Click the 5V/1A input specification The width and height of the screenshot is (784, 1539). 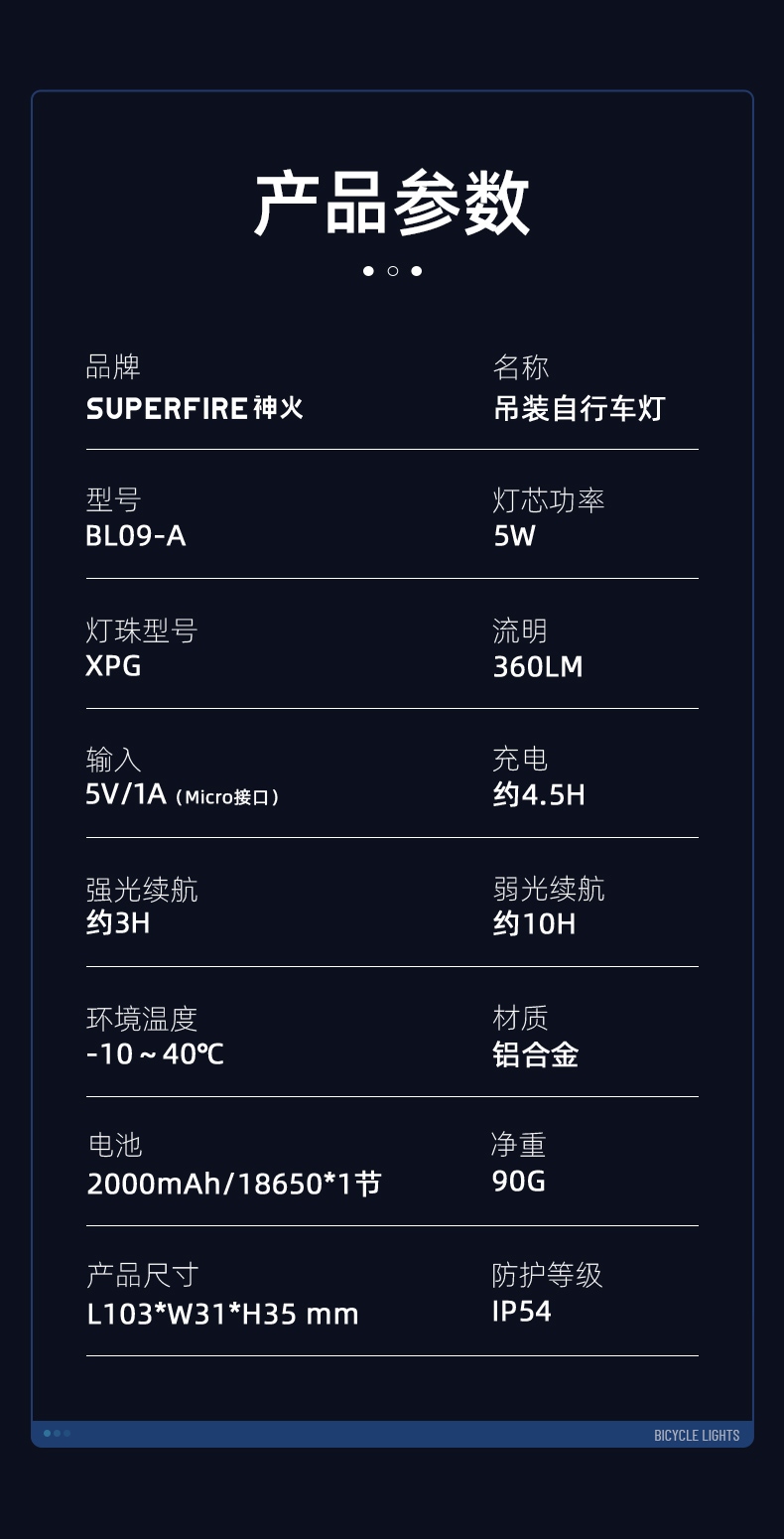[126, 794]
